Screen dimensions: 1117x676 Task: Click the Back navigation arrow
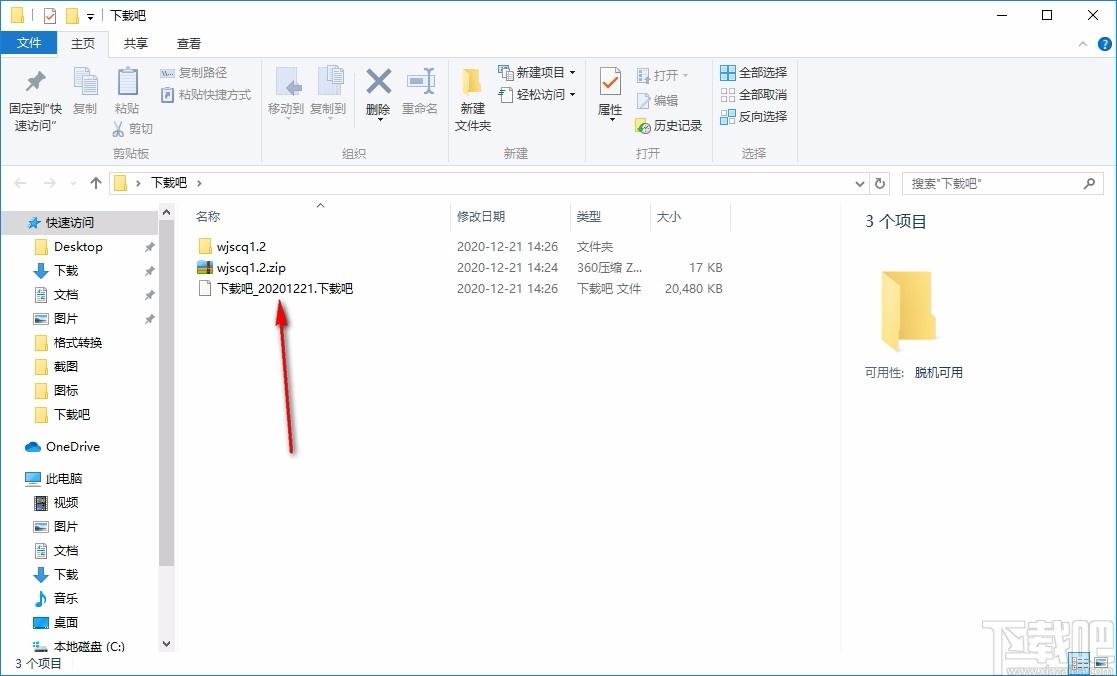[21, 183]
